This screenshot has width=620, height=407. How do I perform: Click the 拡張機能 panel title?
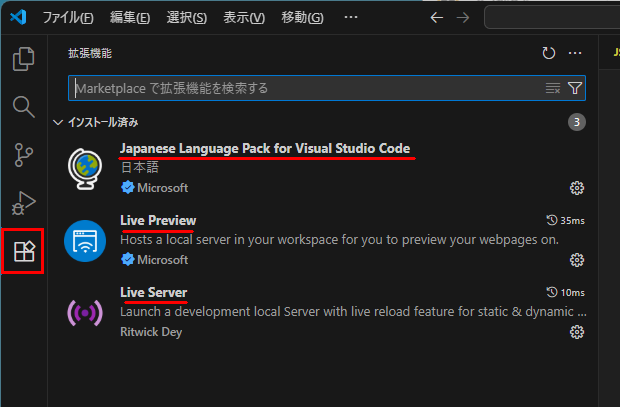(90, 53)
